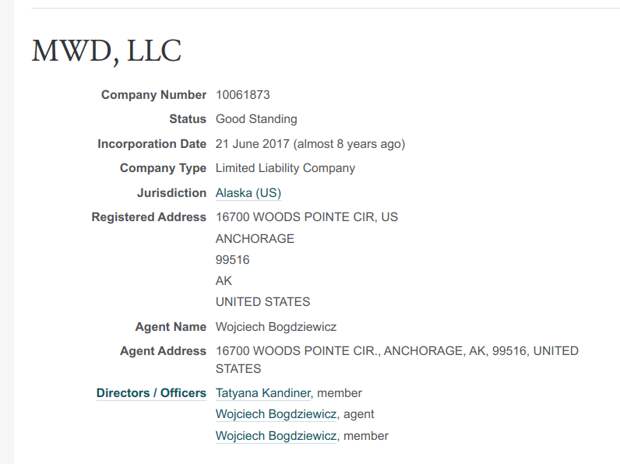Image resolution: width=620 pixels, height=464 pixels.
Task: Click the Good Standing status value
Action: click(x=256, y=119)
